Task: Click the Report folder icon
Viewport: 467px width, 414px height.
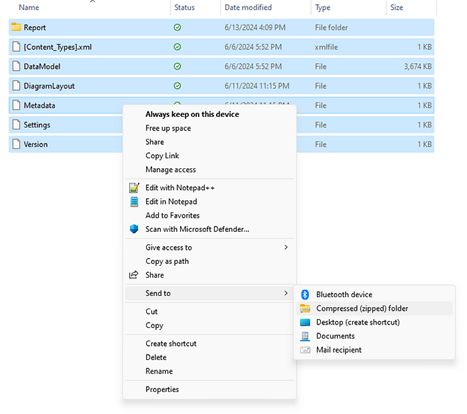Action: 16,27
